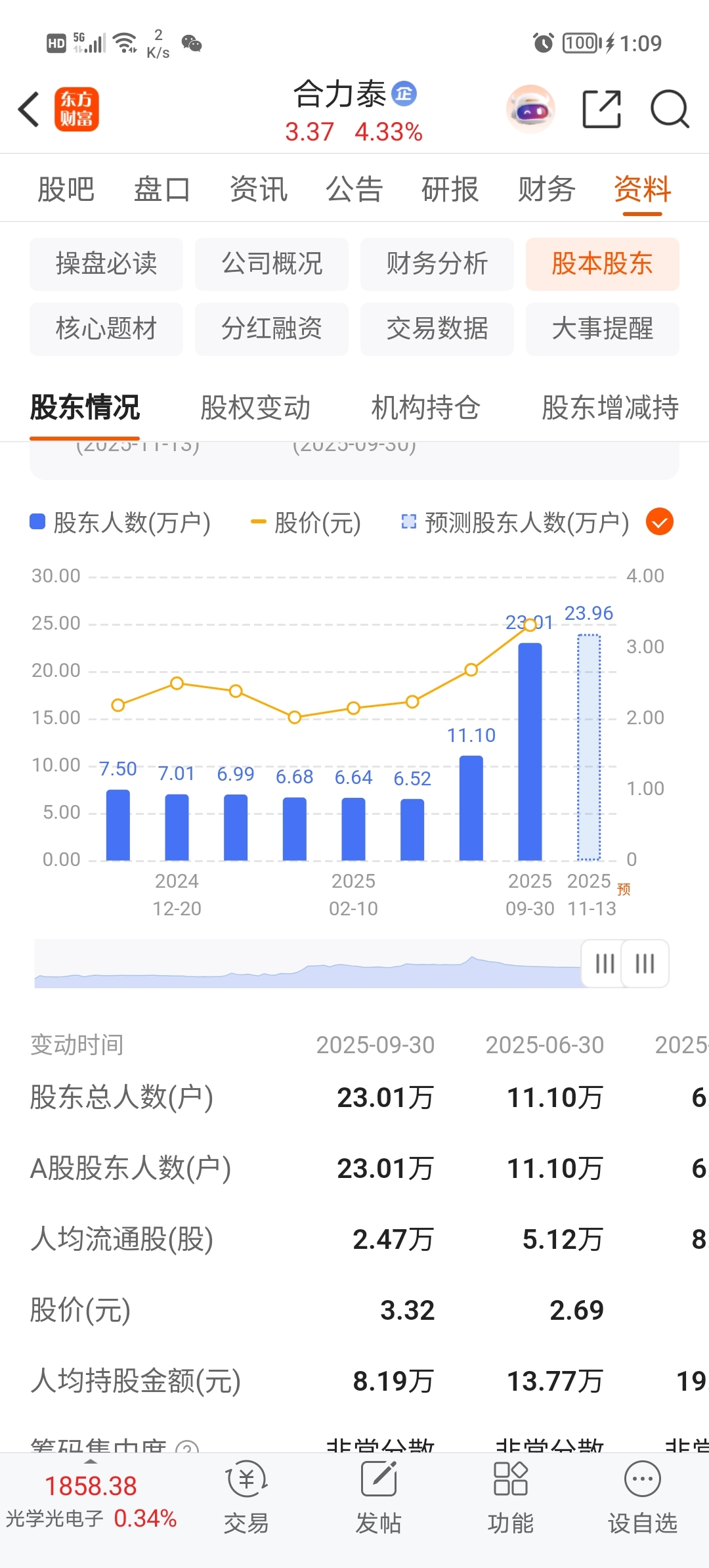The width and height of the screenshot is (709, 1568).
Task: Tap the timeline overview area chart
Action: click(x=309, y=963)
